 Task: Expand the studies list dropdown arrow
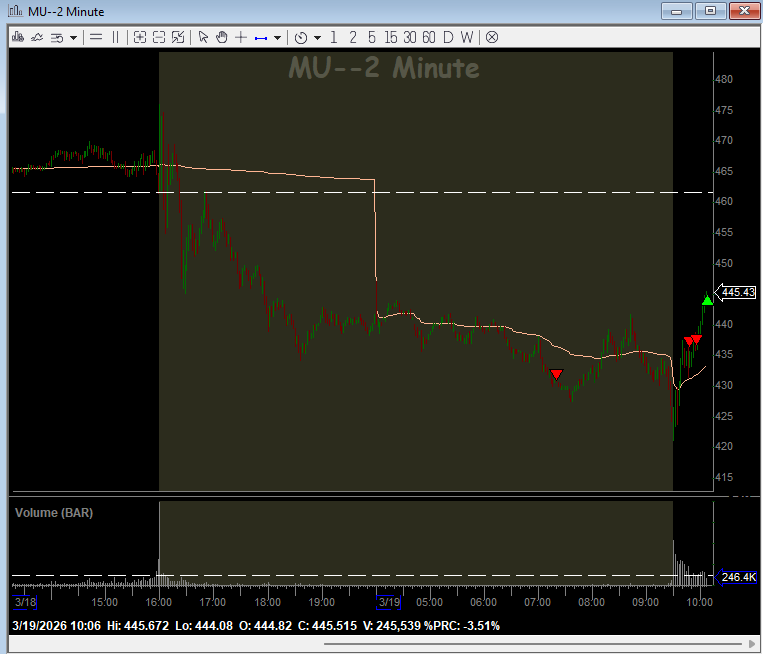click(73, 37)
